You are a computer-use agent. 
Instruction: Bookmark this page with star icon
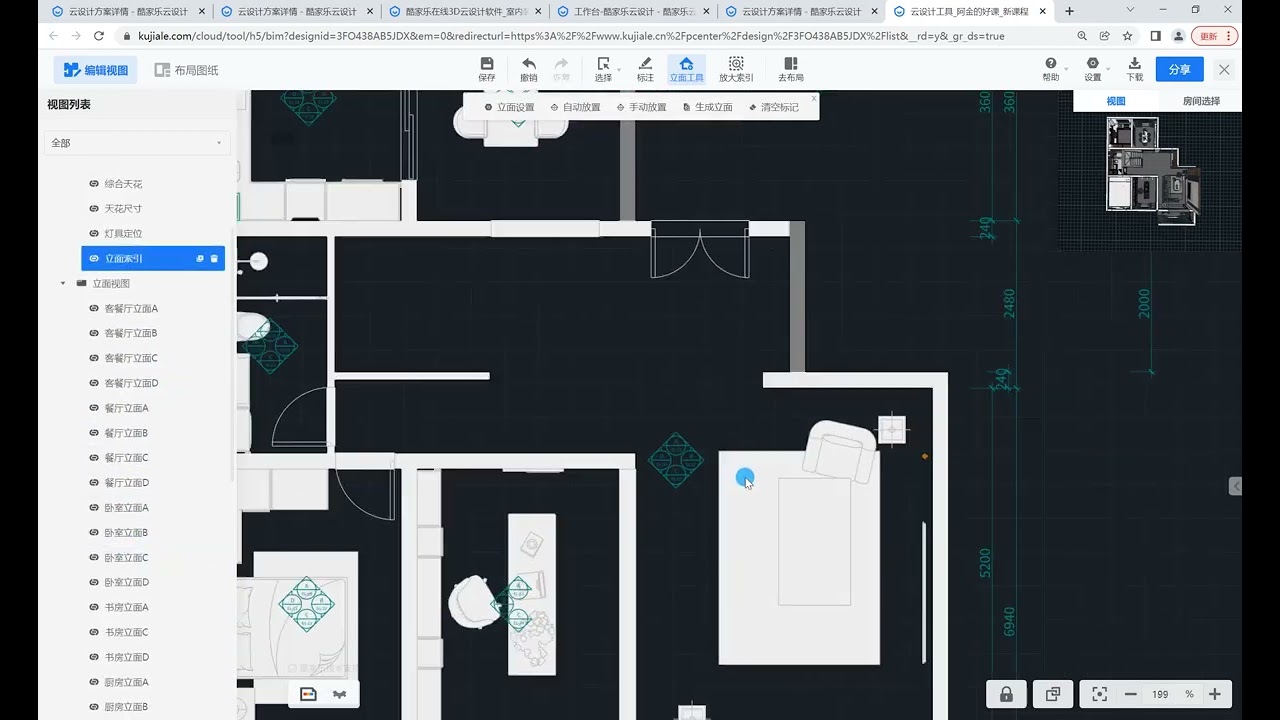point(1127,36)
